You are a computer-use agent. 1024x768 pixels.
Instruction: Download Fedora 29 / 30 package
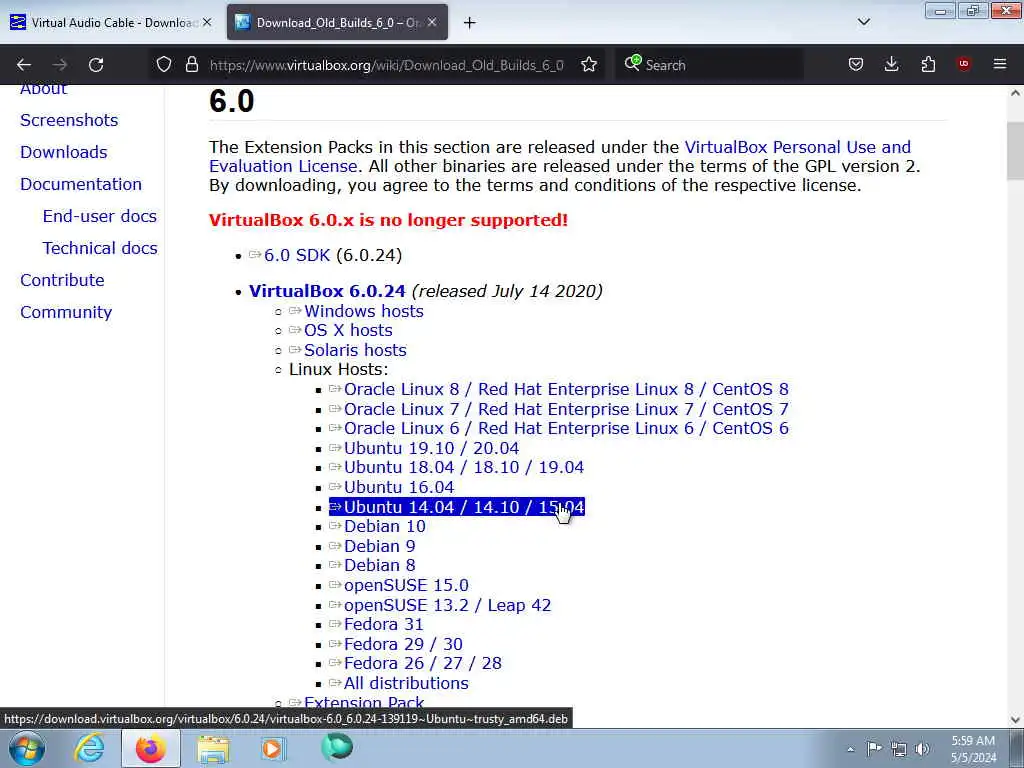(x=404, y=644)
